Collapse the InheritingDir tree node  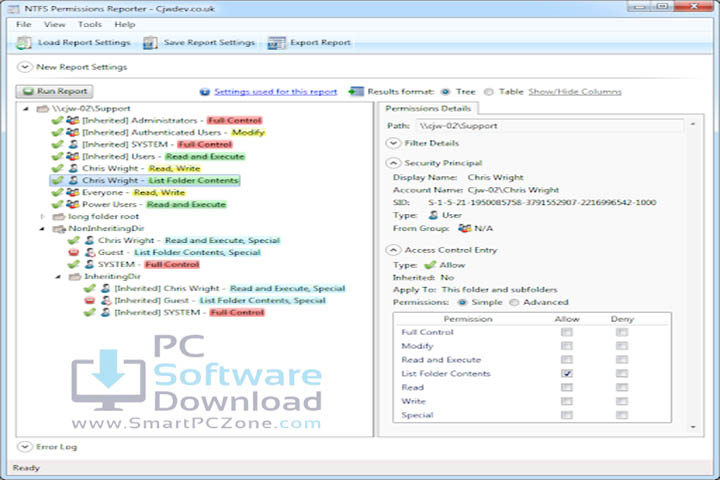[58, 277]
